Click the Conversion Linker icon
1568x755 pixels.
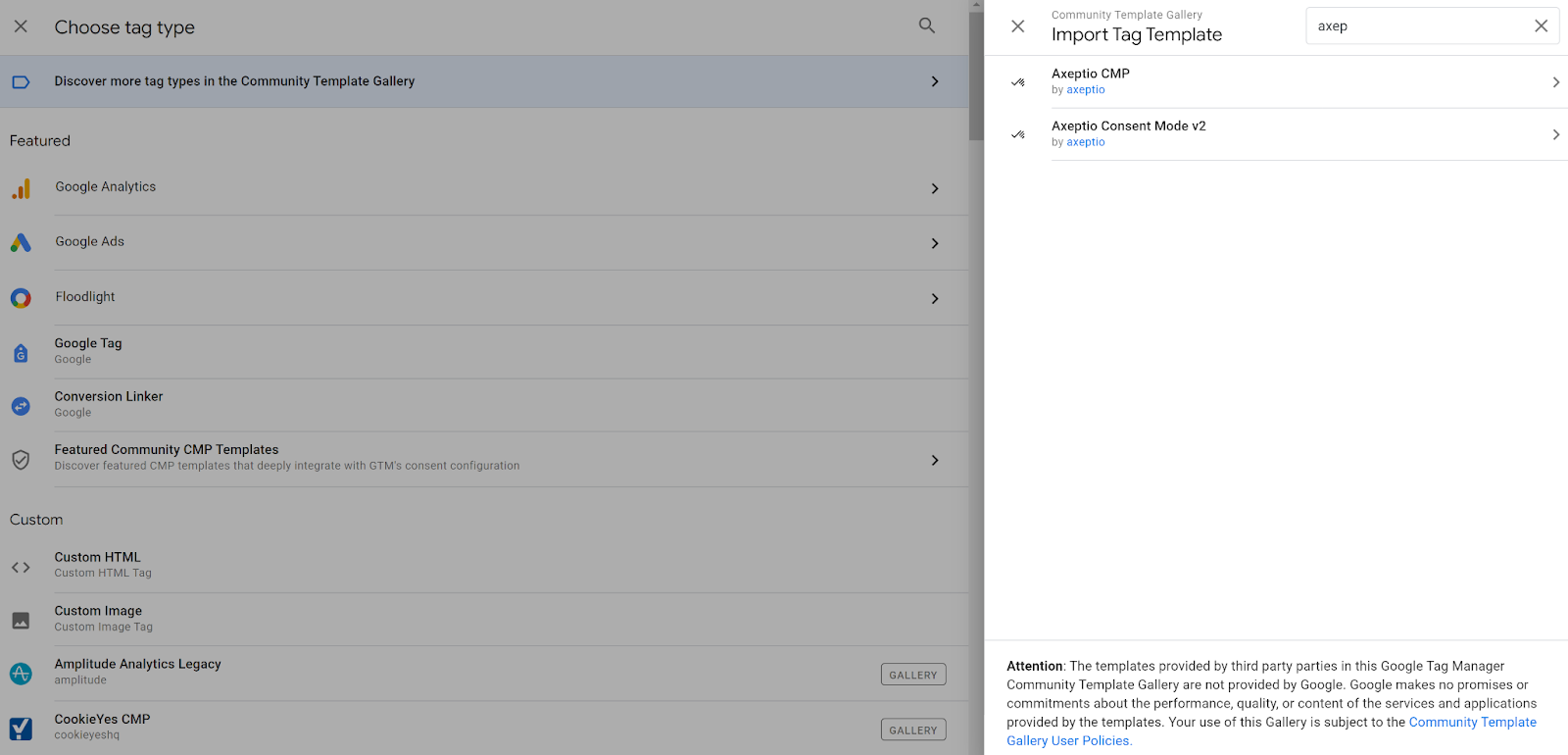(21, 406)
